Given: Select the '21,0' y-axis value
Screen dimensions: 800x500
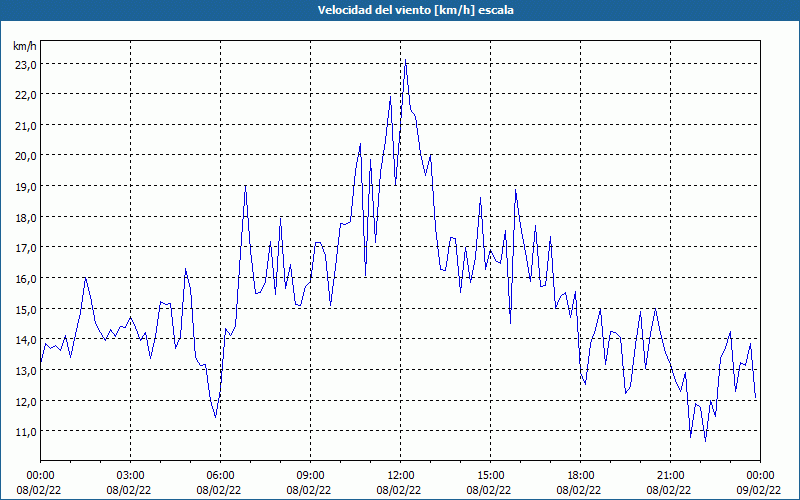Looking at the screenshot, I should click(x=26, y=126).
